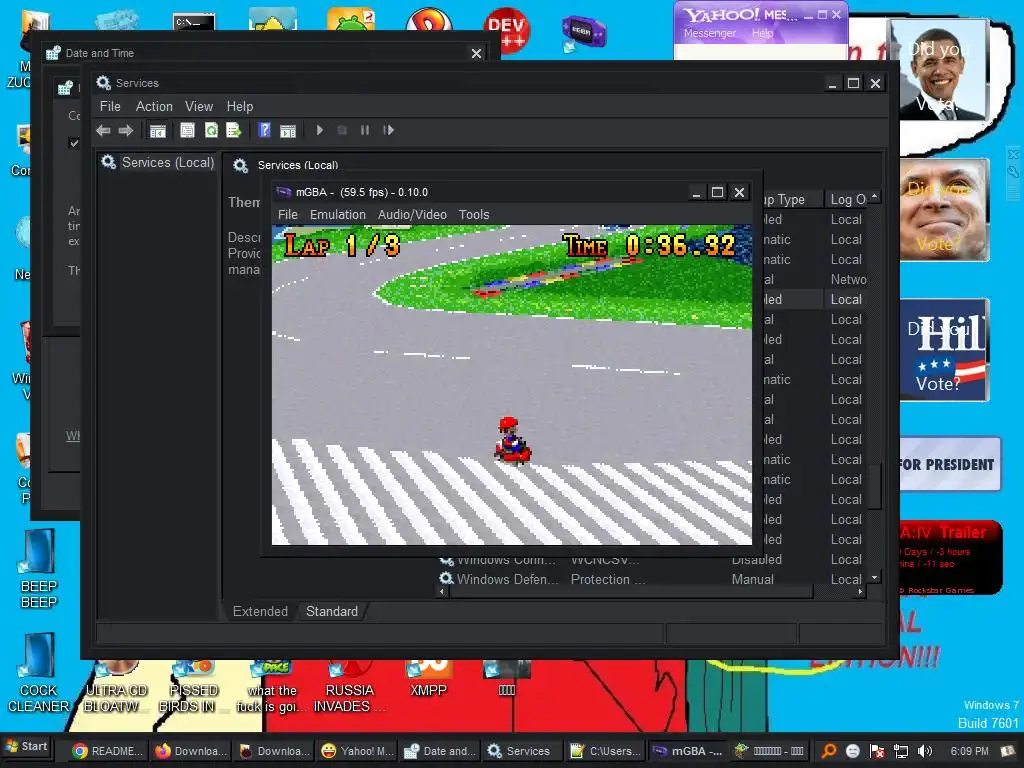Click the Restart Service icon

click(x=389, y=130)
